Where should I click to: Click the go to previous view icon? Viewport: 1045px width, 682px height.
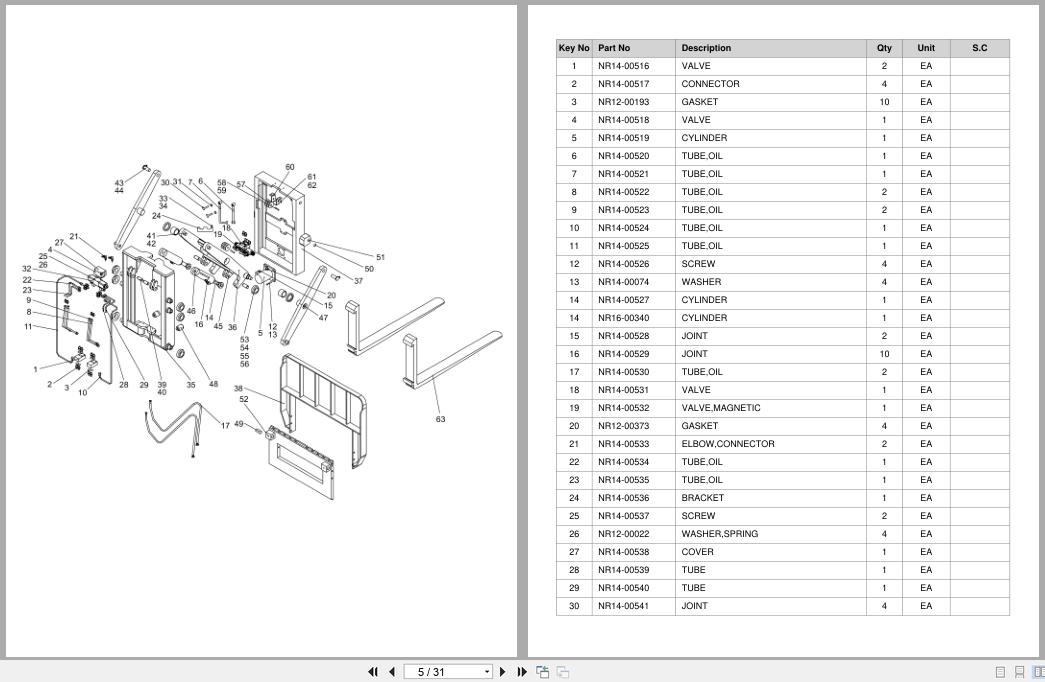(x=543, y=672)
